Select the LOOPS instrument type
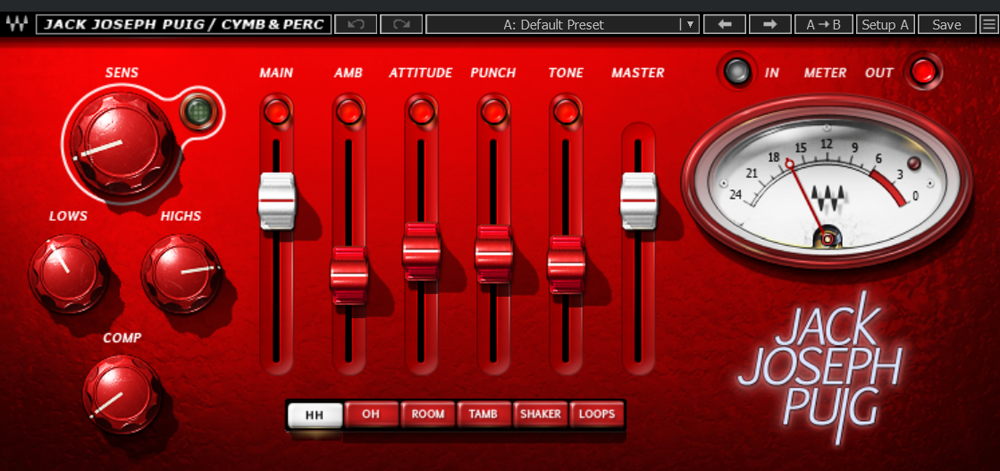The height and width of the screenshot is (471, 1000). pos(596,414)
